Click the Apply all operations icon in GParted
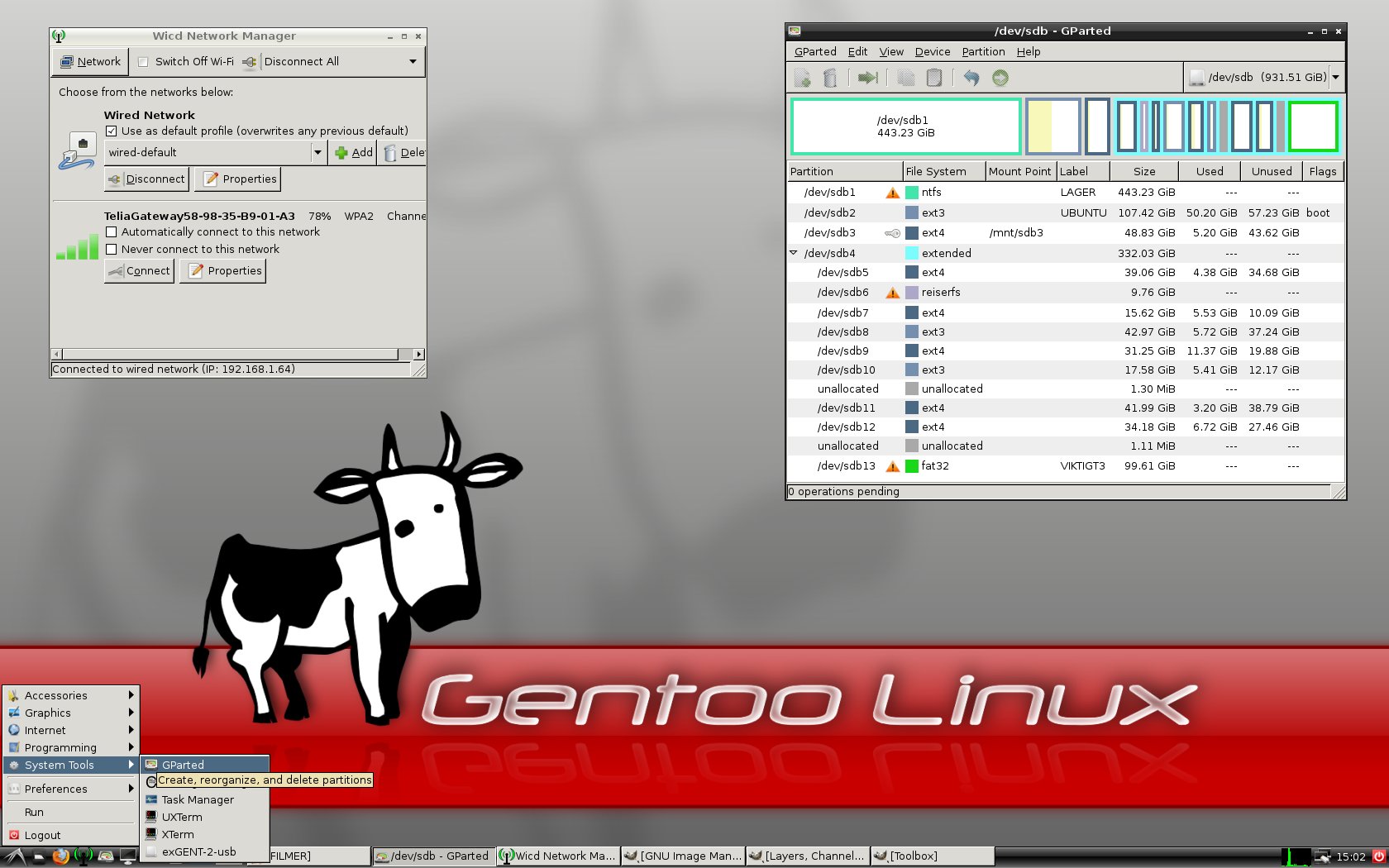This screenshot has width=1389, height=868. click(1000, 78)
